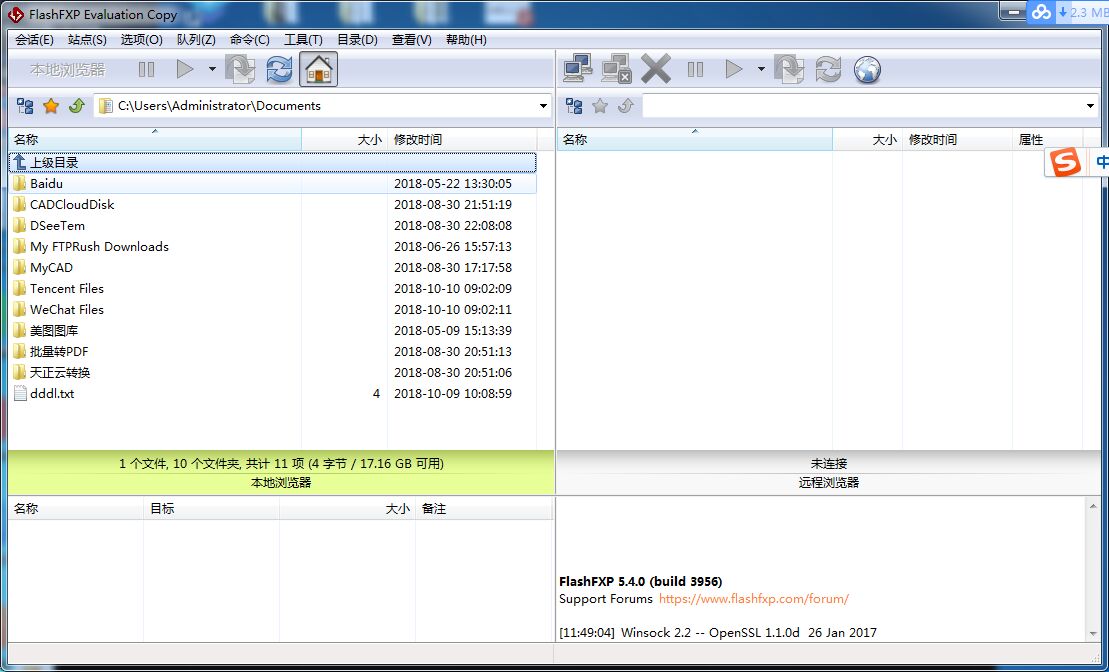This screenshot has width=1109, height=672.
Task: Select the DSeeTem folder
Action: coord(272,226)
